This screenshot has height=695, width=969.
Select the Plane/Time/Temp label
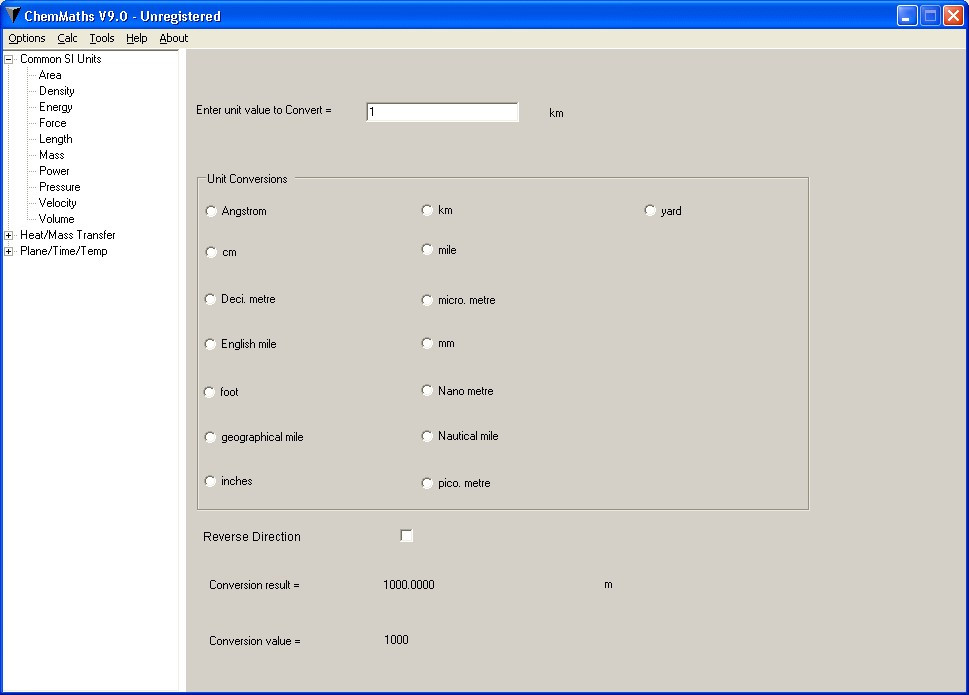click(x=64, y=251)
